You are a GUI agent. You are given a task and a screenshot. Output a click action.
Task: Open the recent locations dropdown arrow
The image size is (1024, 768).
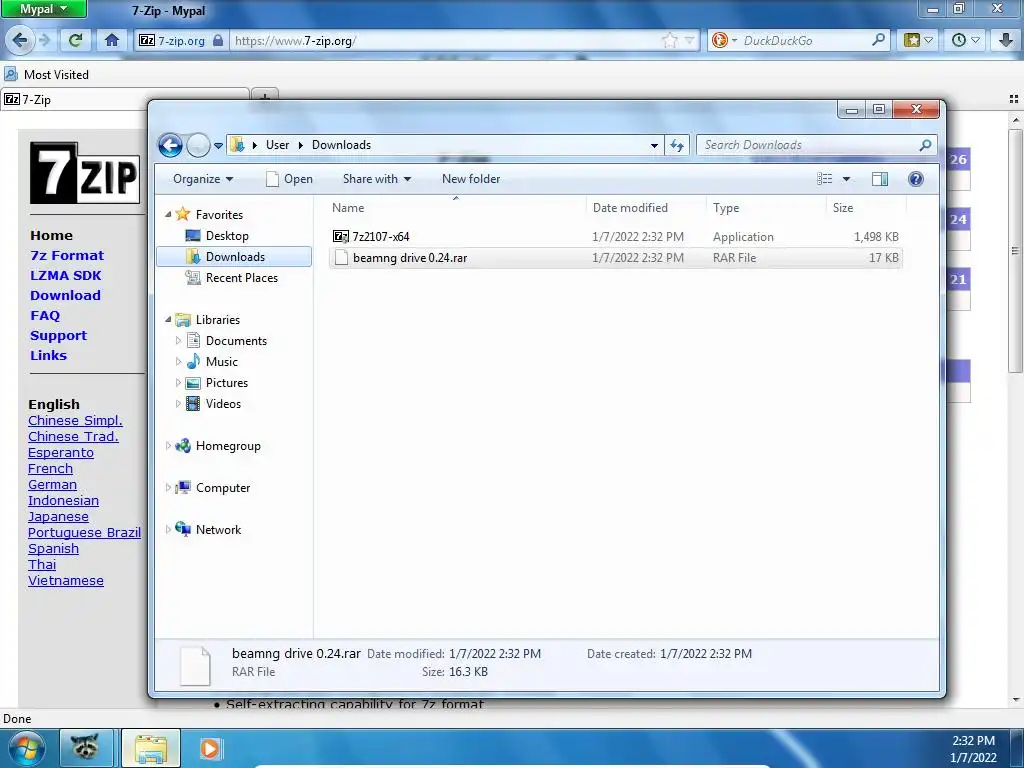pos(218,146)
